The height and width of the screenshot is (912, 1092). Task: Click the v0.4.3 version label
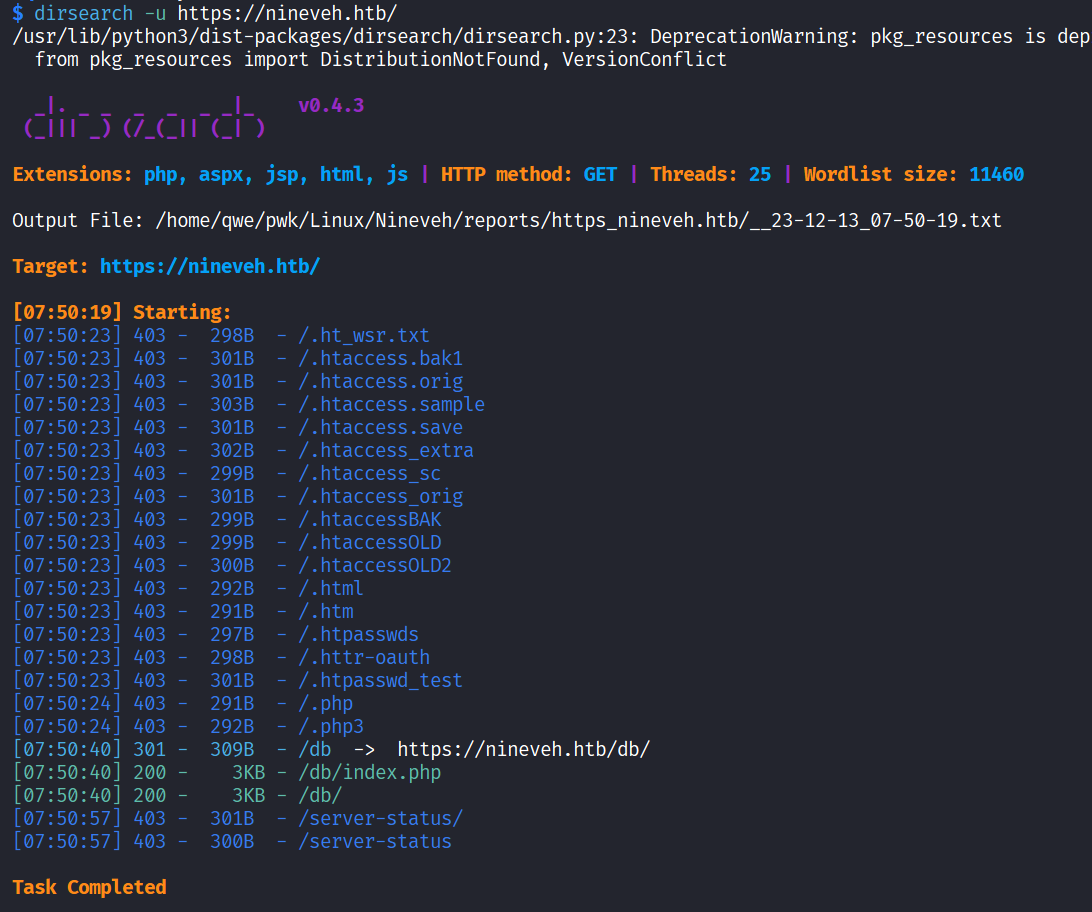(x=332, y=105)
